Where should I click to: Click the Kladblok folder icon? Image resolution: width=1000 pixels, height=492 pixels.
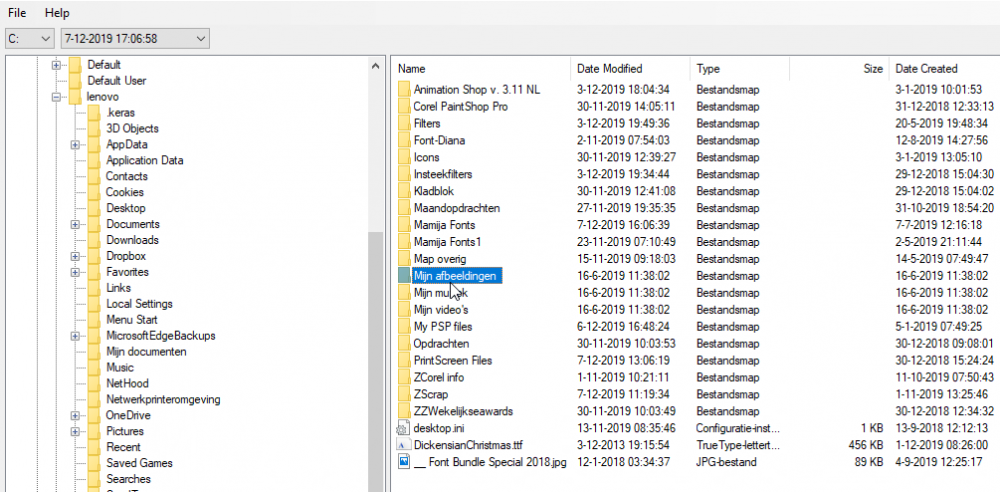[x=404, y=191]
